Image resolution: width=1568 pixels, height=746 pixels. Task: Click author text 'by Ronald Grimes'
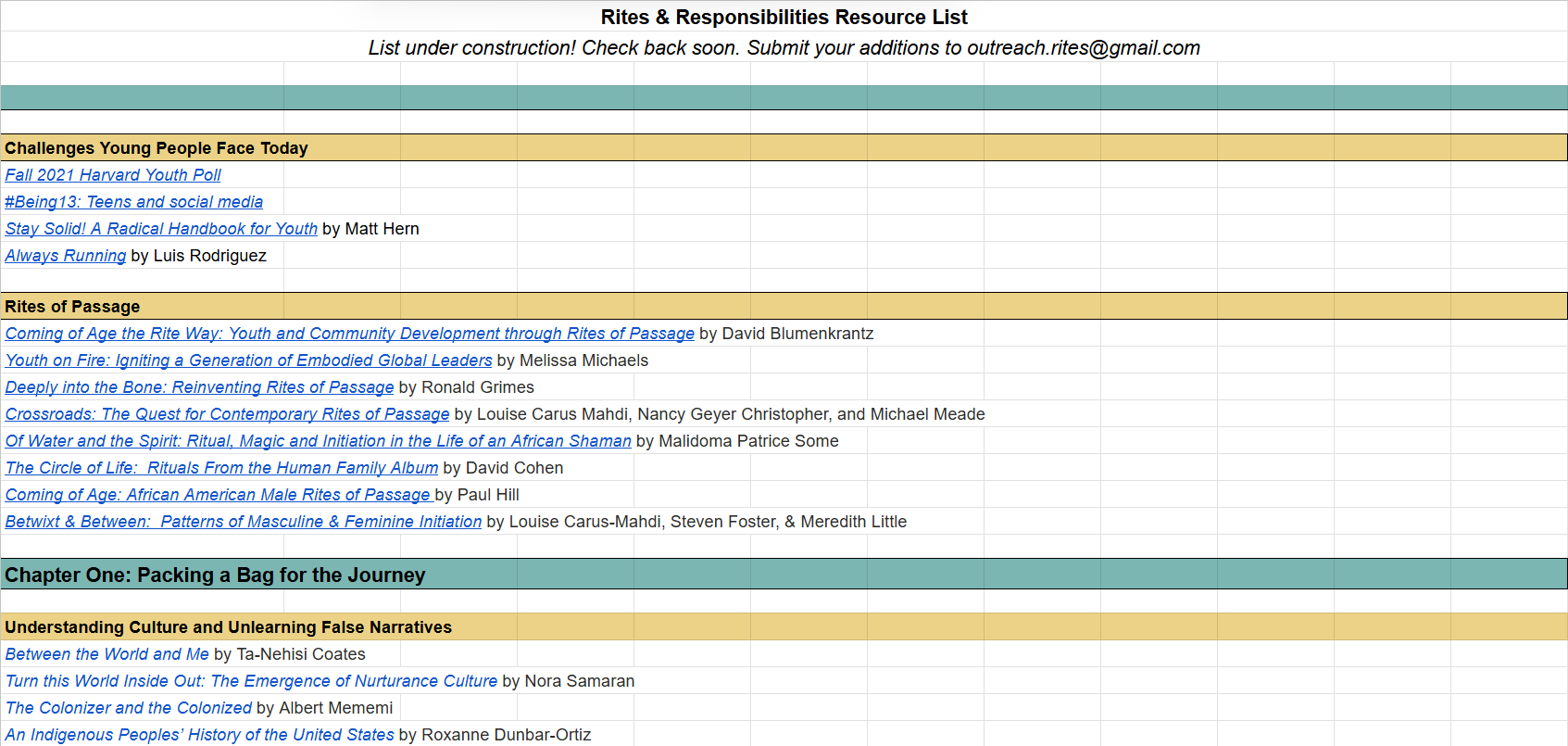pyautogui.click(x=467, y=387)
